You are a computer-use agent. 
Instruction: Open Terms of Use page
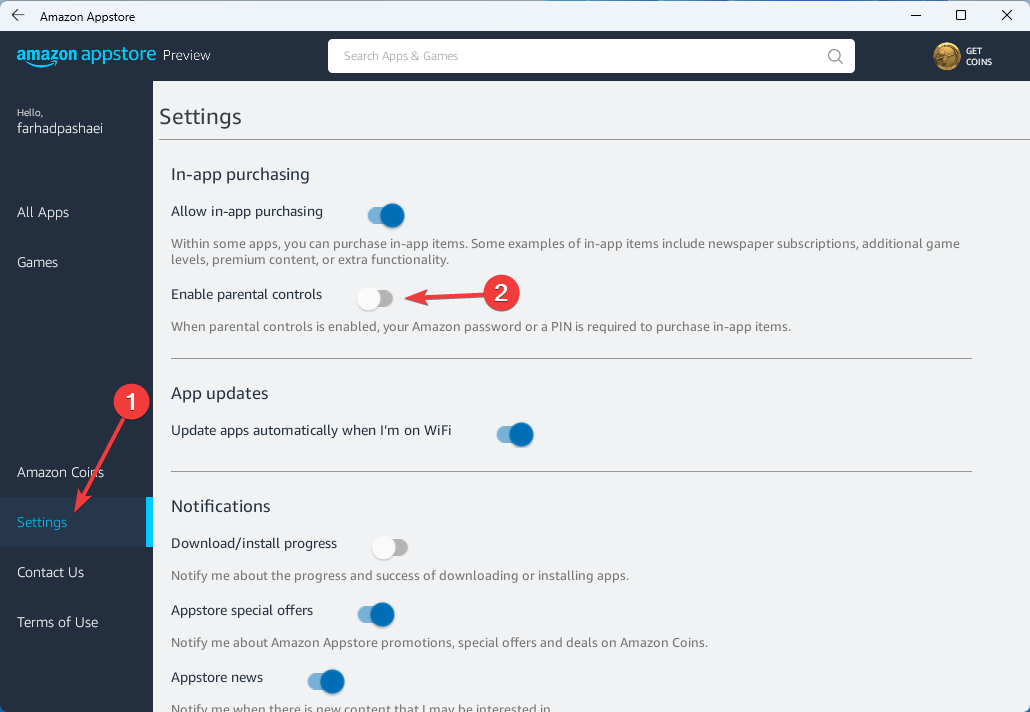pyautogui.click(x=58, y=622)
